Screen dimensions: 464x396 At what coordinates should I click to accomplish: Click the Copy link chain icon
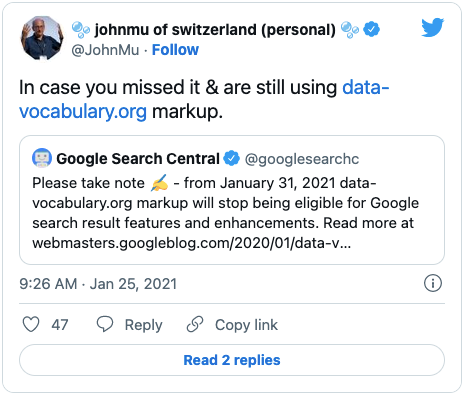pos(195,324)
